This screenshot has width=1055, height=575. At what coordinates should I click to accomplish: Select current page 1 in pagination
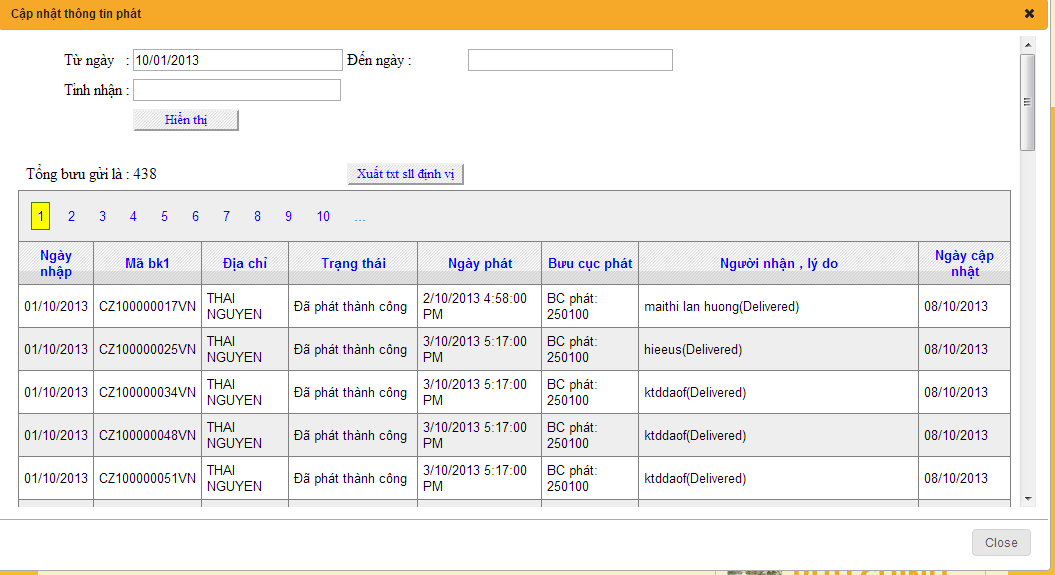pos(40,217)
